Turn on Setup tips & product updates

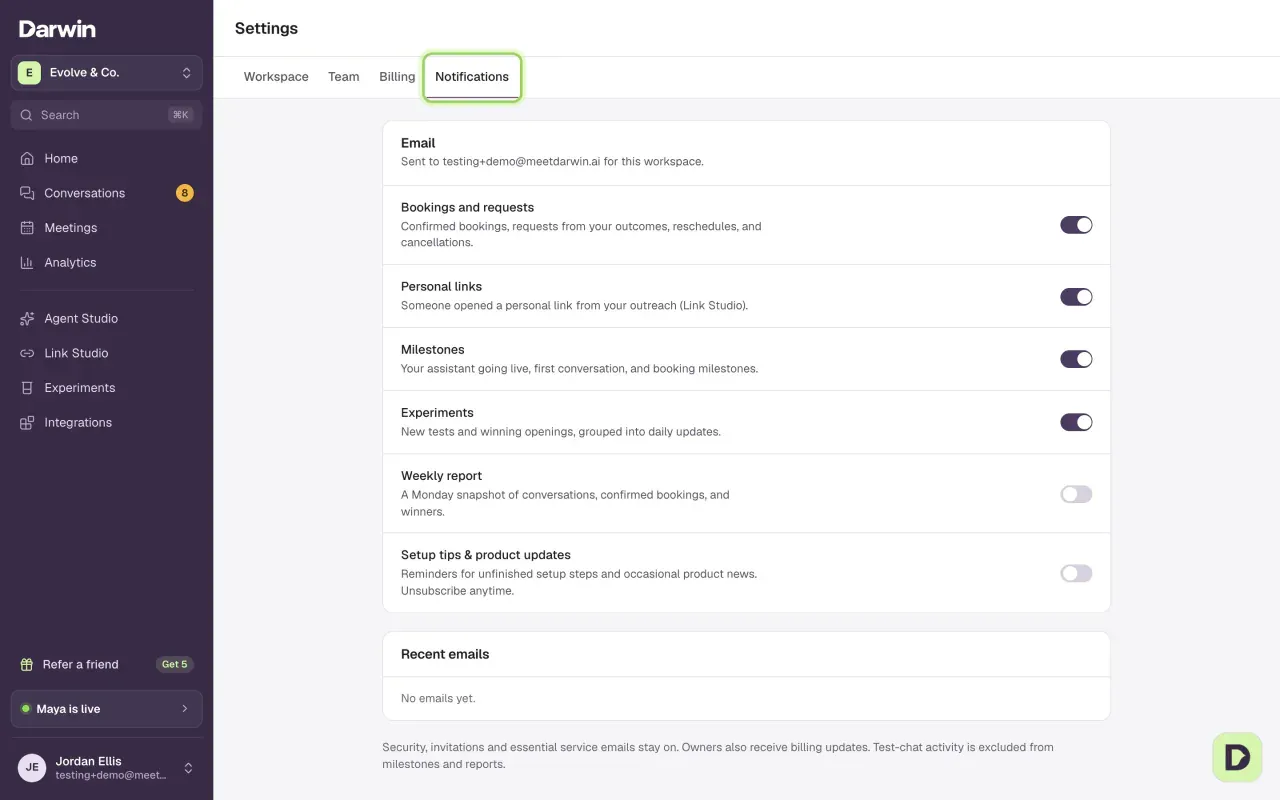tap(1076, 573)
